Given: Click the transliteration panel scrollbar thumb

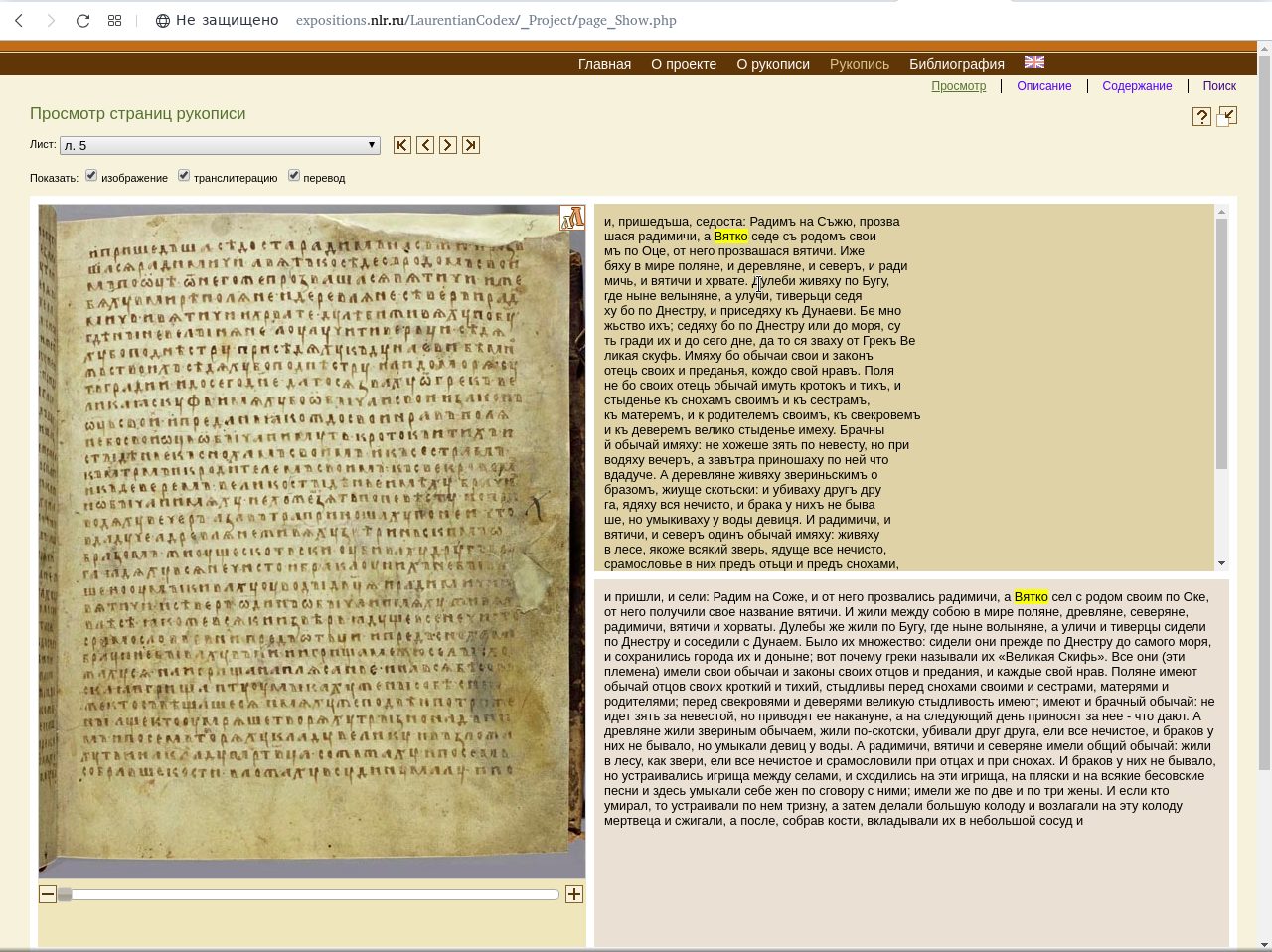Looking at the screenshot, I should pyautogui.click(x=1221, y=343).
